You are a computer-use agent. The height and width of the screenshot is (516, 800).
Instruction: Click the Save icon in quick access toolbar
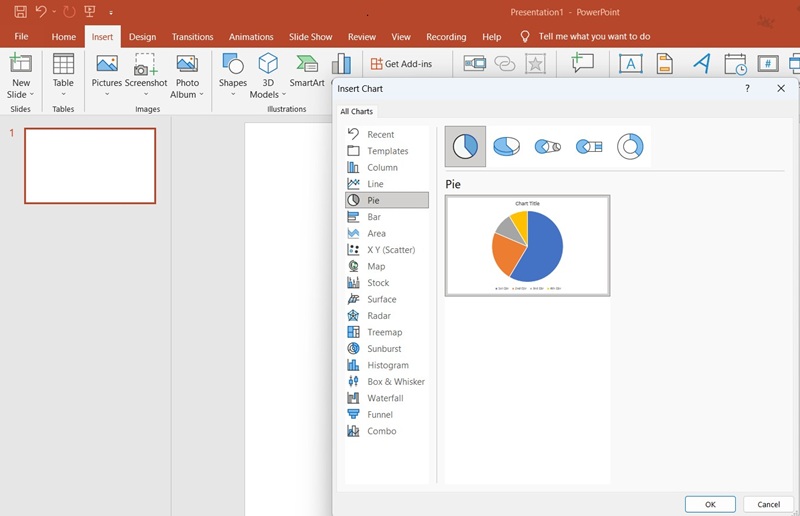20,11
